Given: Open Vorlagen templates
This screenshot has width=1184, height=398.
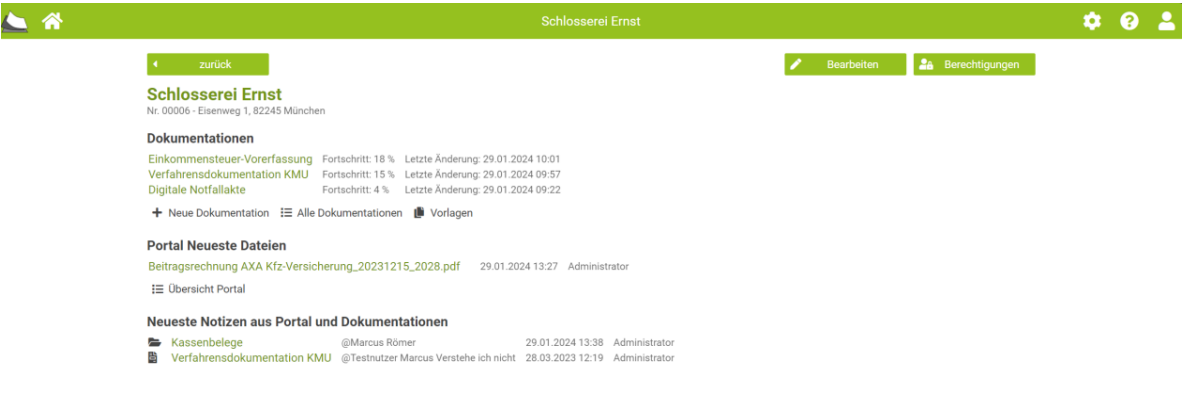Looking at the screenshot, I should (443, 213).
